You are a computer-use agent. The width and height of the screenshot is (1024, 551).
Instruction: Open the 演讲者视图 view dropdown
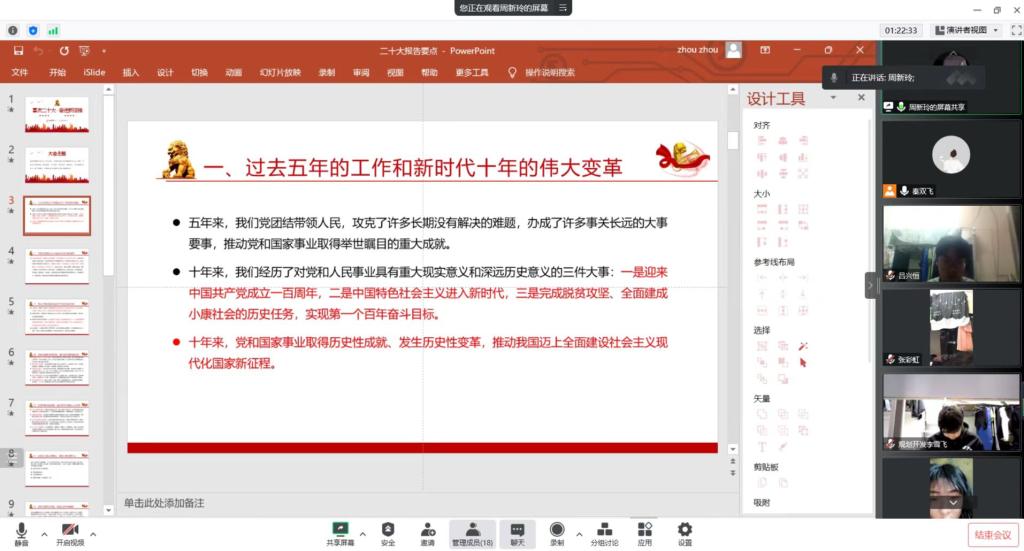[x=968, y=31]
